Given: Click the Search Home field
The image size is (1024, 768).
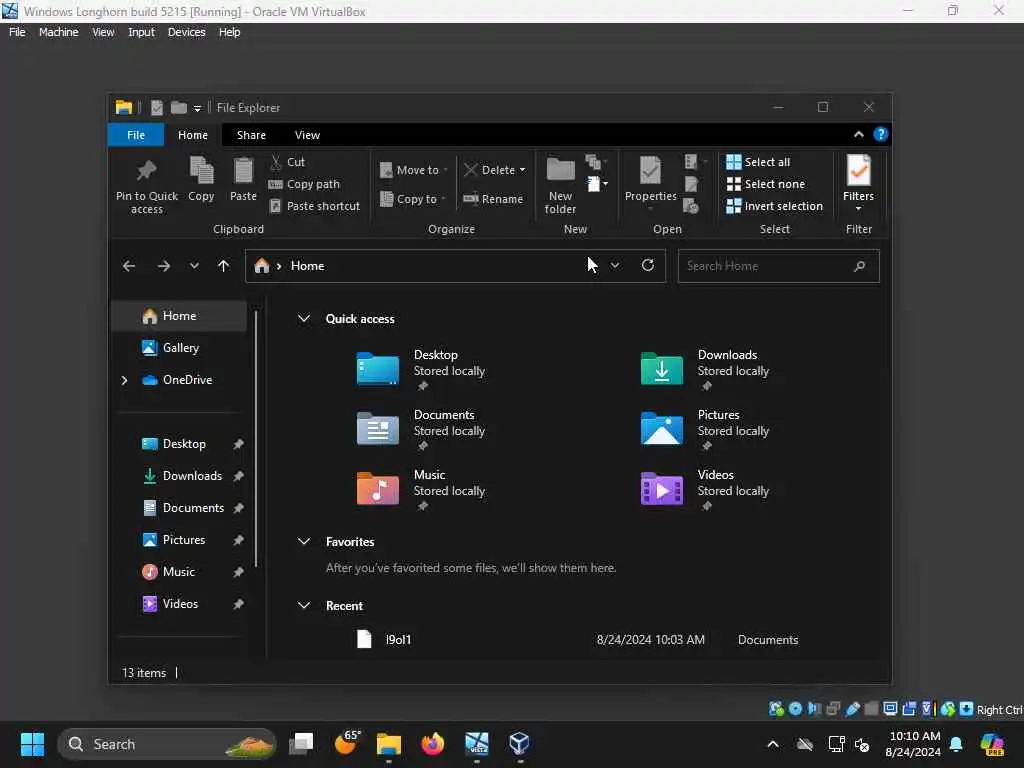Looking at the screenshot, I should click(x=778, y=266).
